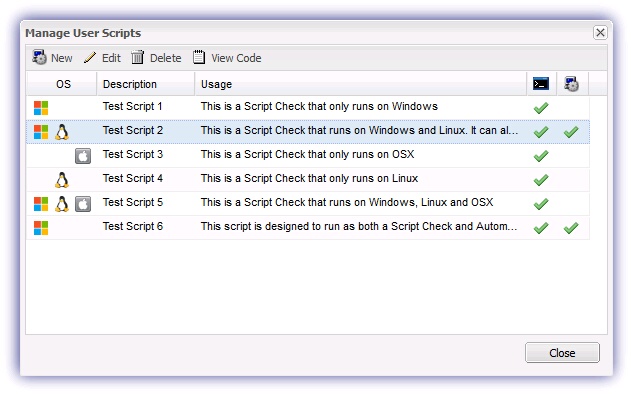Click the Edit pencil icon
This screenshot has width=631, height=394.
(x=90, y=58)
